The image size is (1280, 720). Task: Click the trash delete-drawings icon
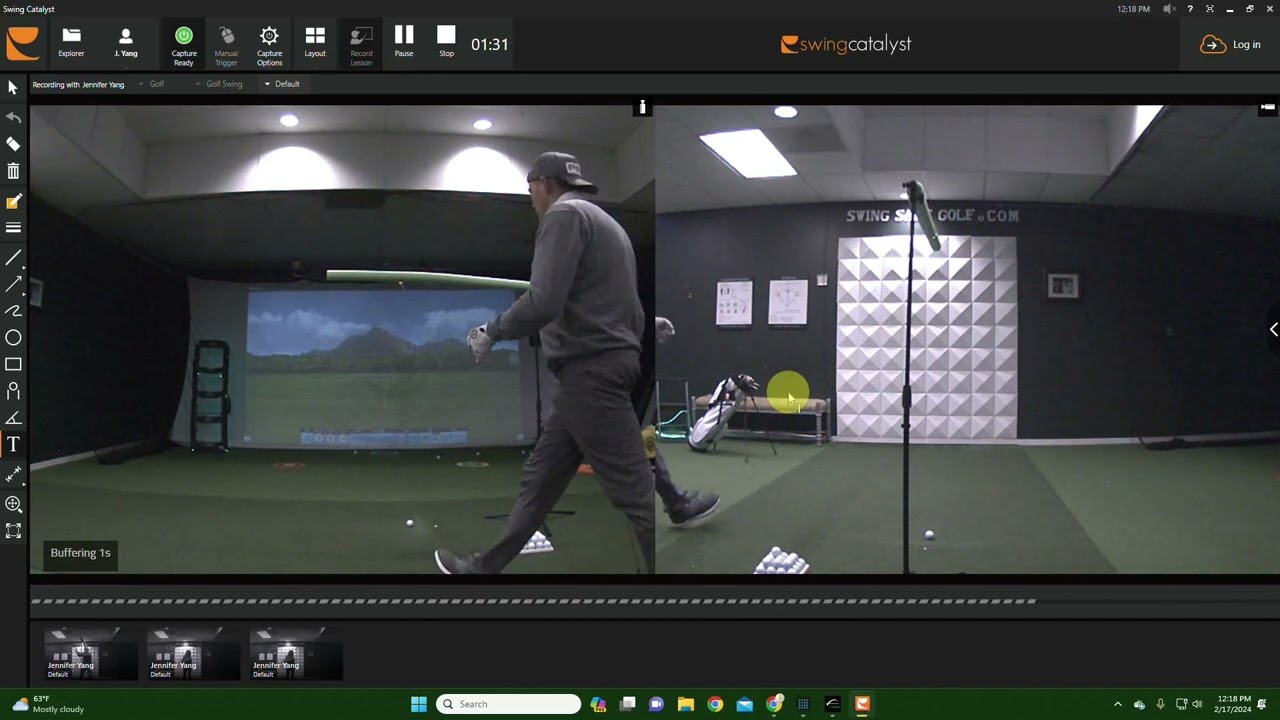coord(13,172)
